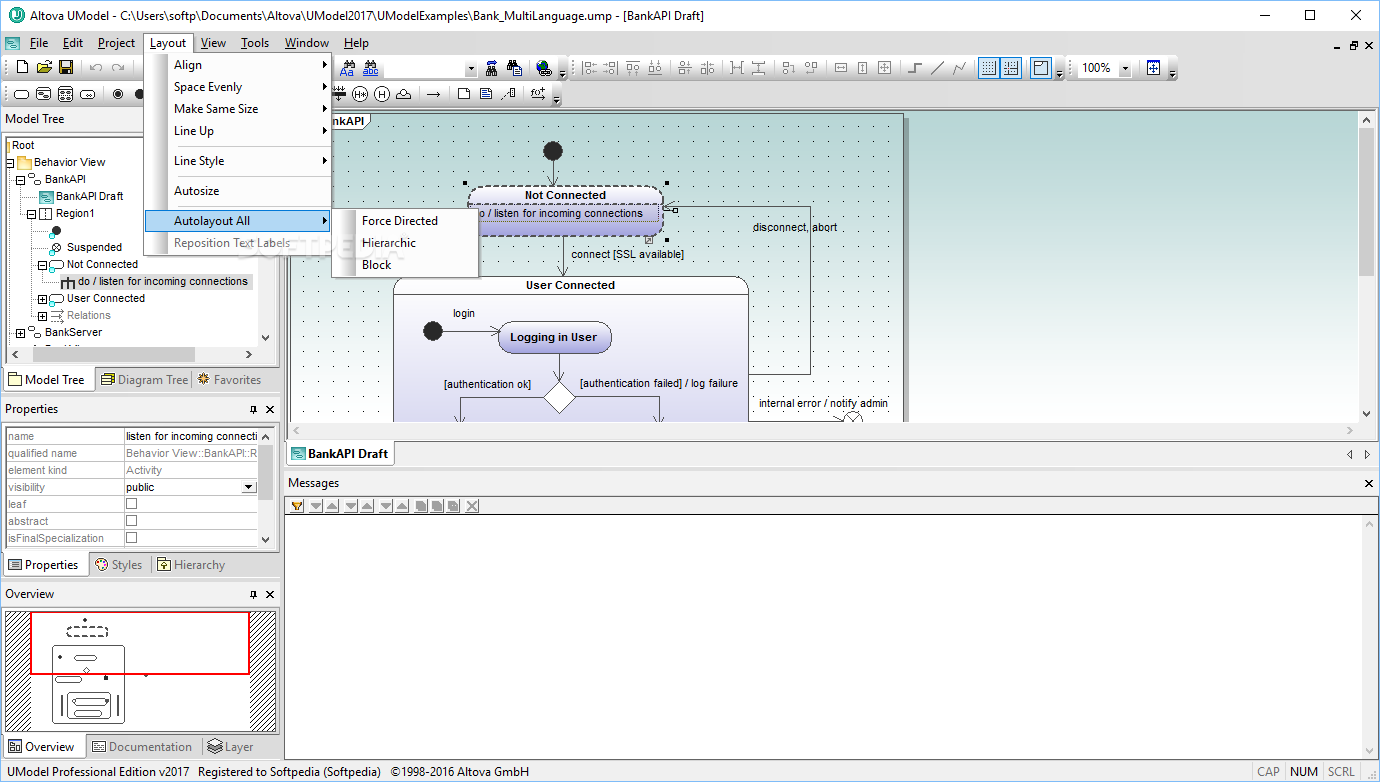Create a new project with New icon

22,67
